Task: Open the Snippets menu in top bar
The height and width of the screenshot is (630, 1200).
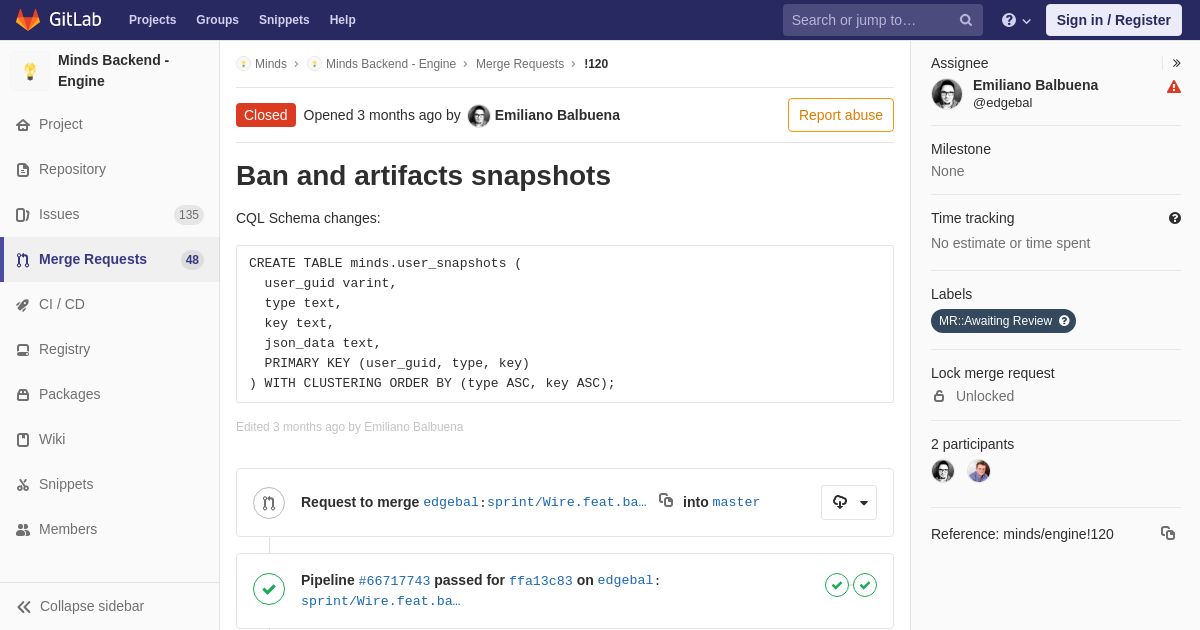Action: click(x=284, y=20)
